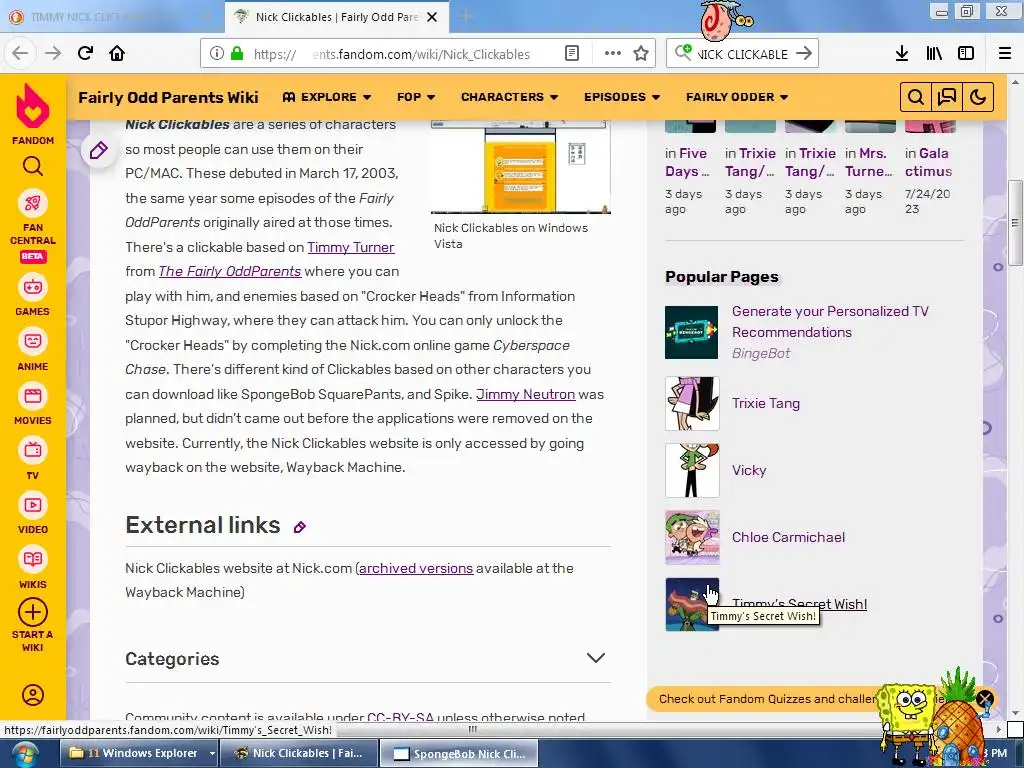The width and height of the screenshot is (1024, 768).
Task: Open the Nick Clickables on Windows Vista image
Action: (520, 167)
